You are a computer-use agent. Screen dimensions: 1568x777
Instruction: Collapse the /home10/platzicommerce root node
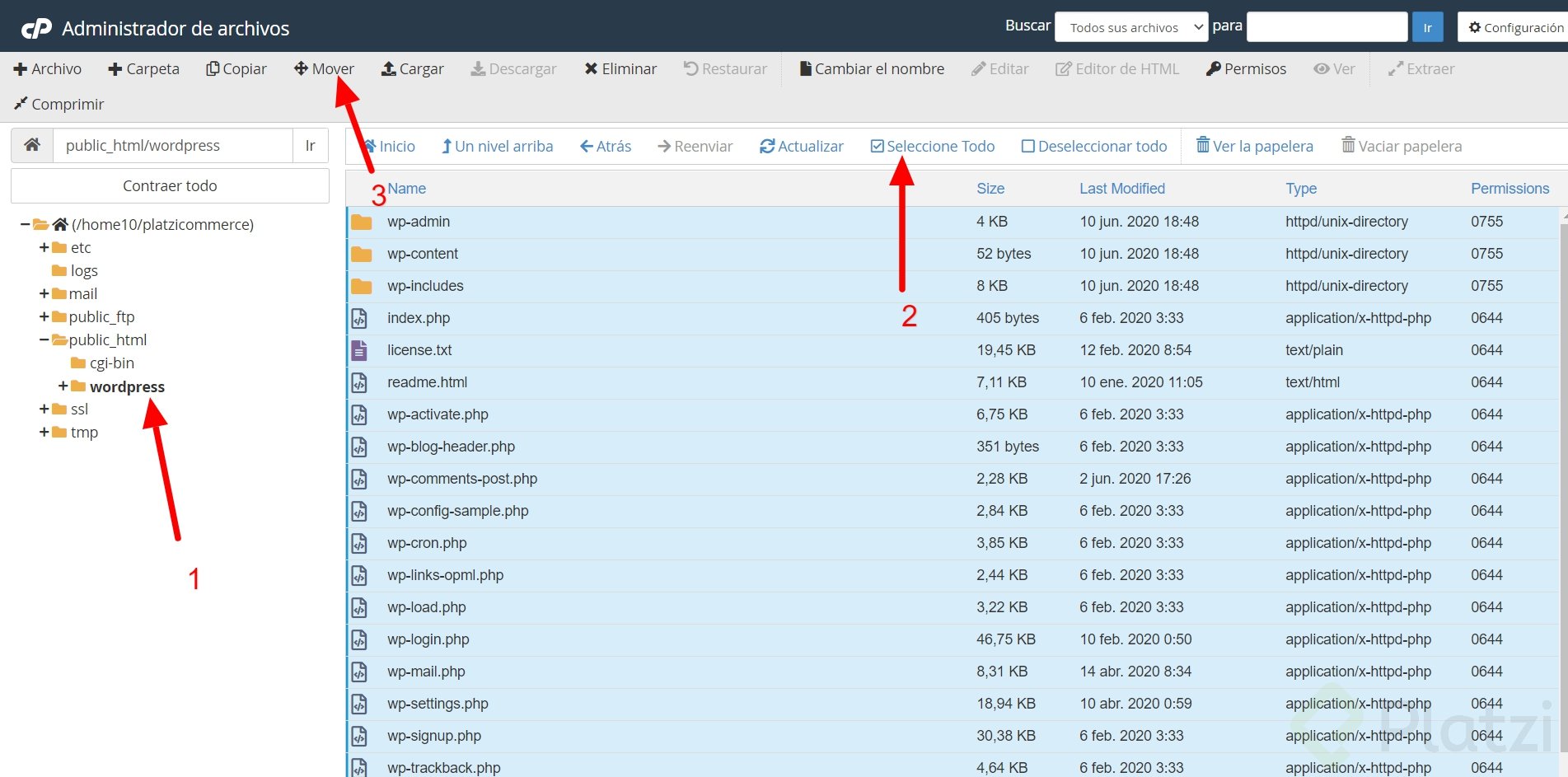pos(26,224)
